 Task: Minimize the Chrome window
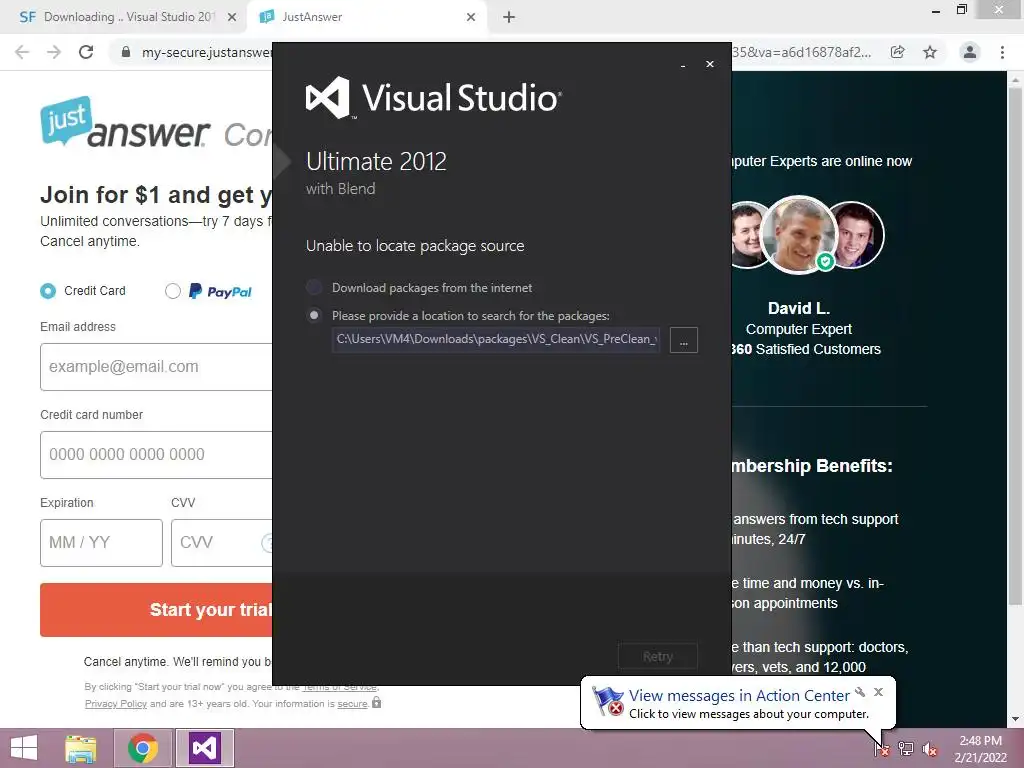936,10
